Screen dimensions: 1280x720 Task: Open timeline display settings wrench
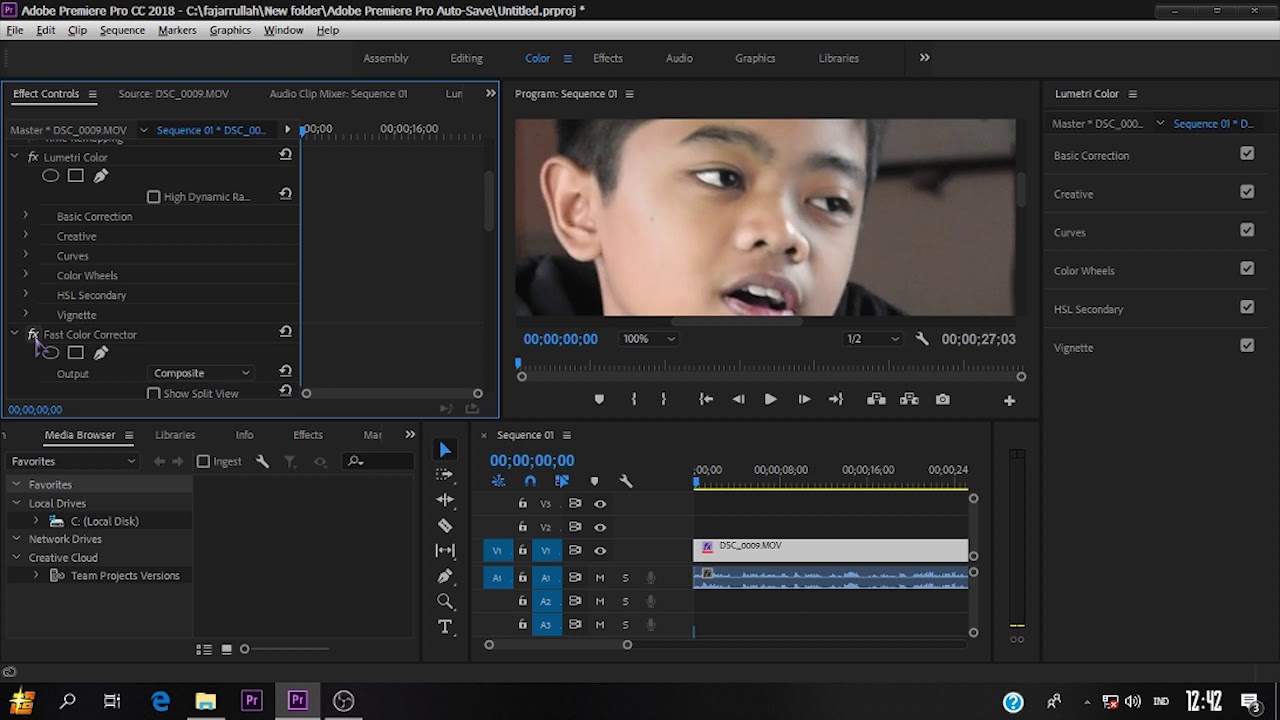(626, 481)
